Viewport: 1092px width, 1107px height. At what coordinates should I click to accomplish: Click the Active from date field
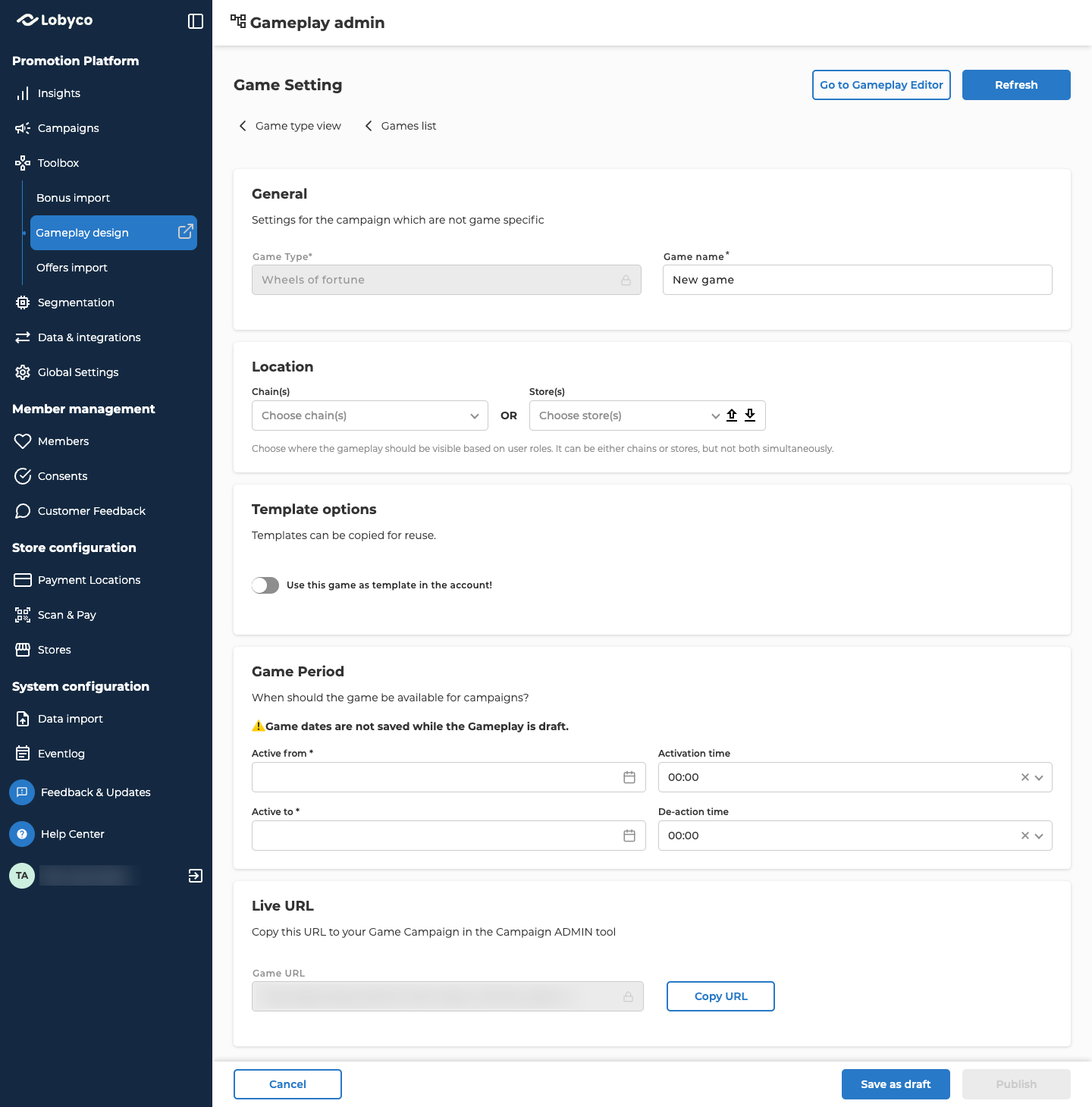[449, 777]
